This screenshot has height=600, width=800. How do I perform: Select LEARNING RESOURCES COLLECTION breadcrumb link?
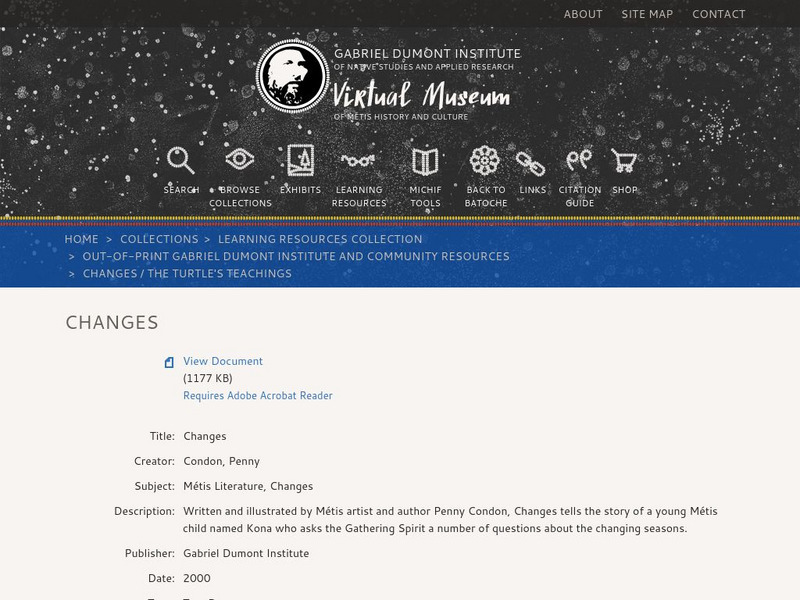click(x=320, y=239)
